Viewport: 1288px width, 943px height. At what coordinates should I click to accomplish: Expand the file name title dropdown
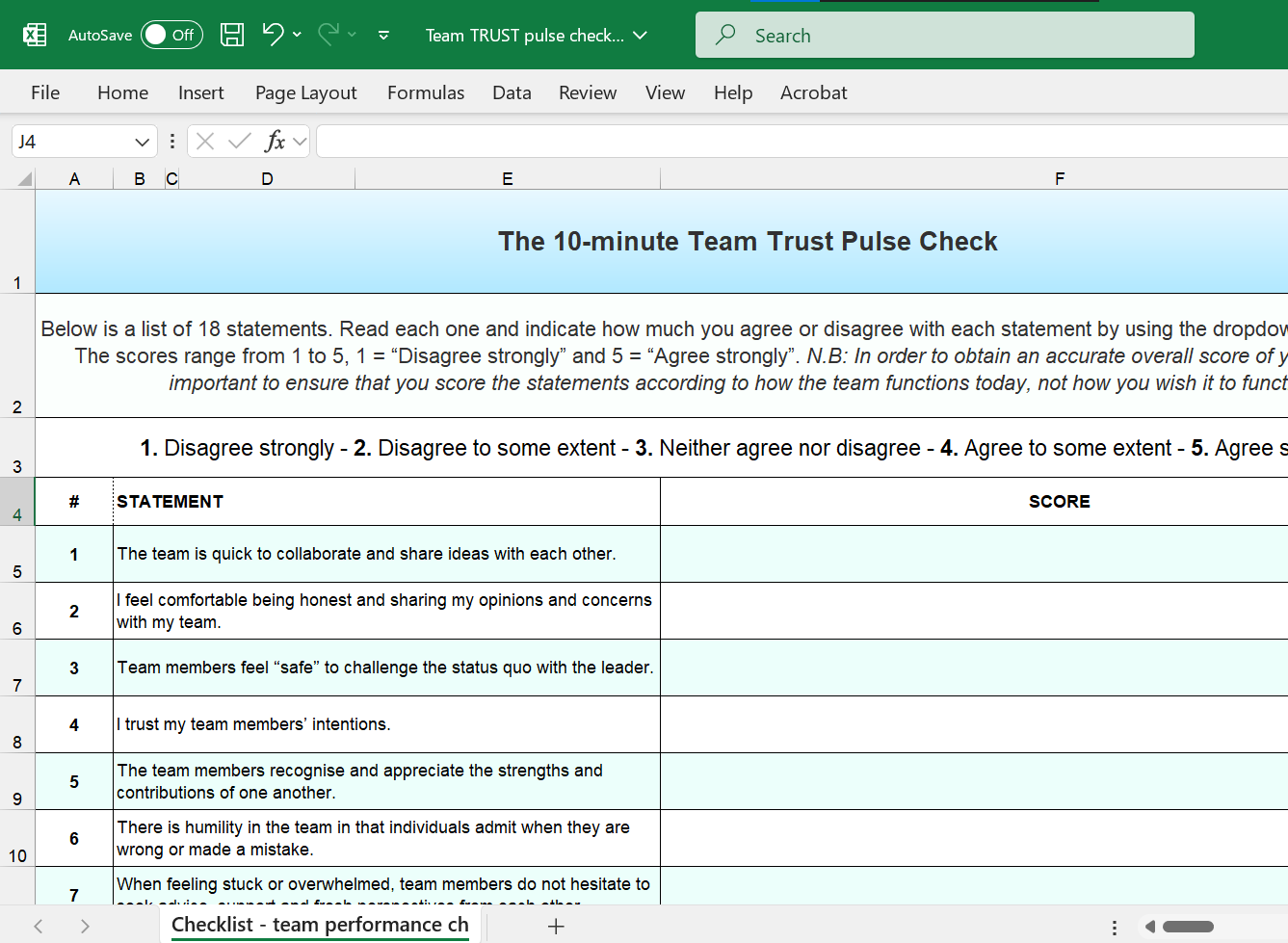click(x=640, y=36)
